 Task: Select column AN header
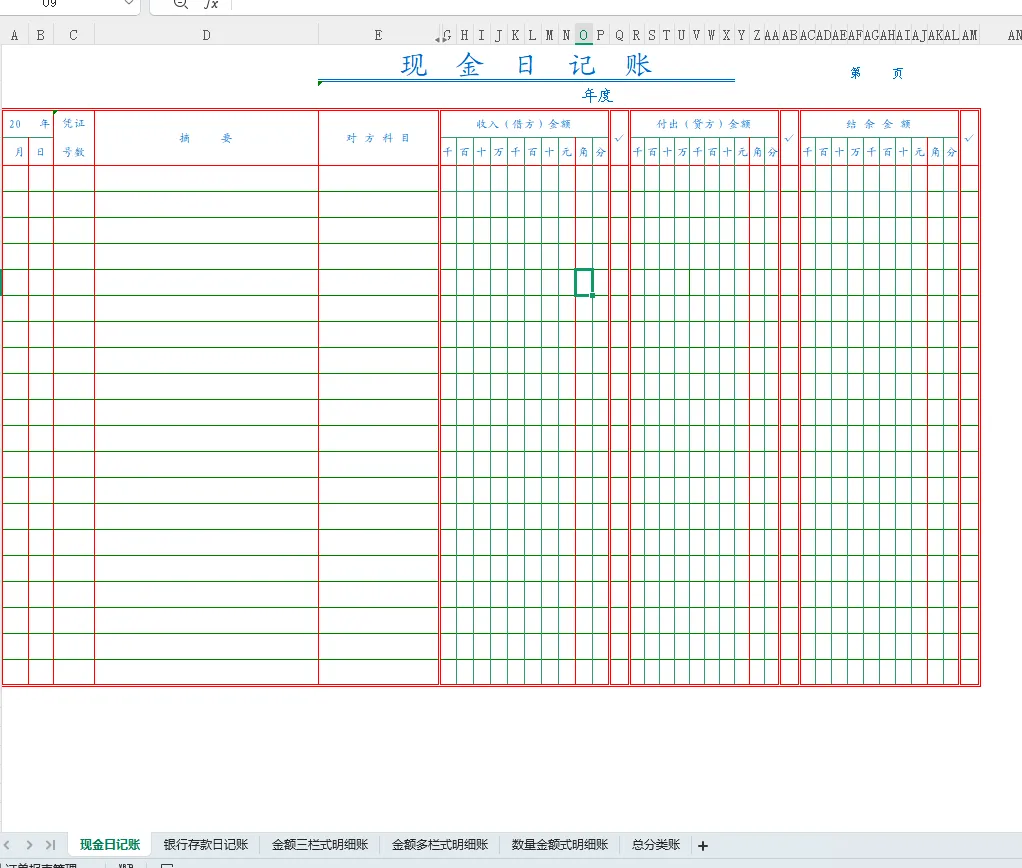click(1015, 35)
